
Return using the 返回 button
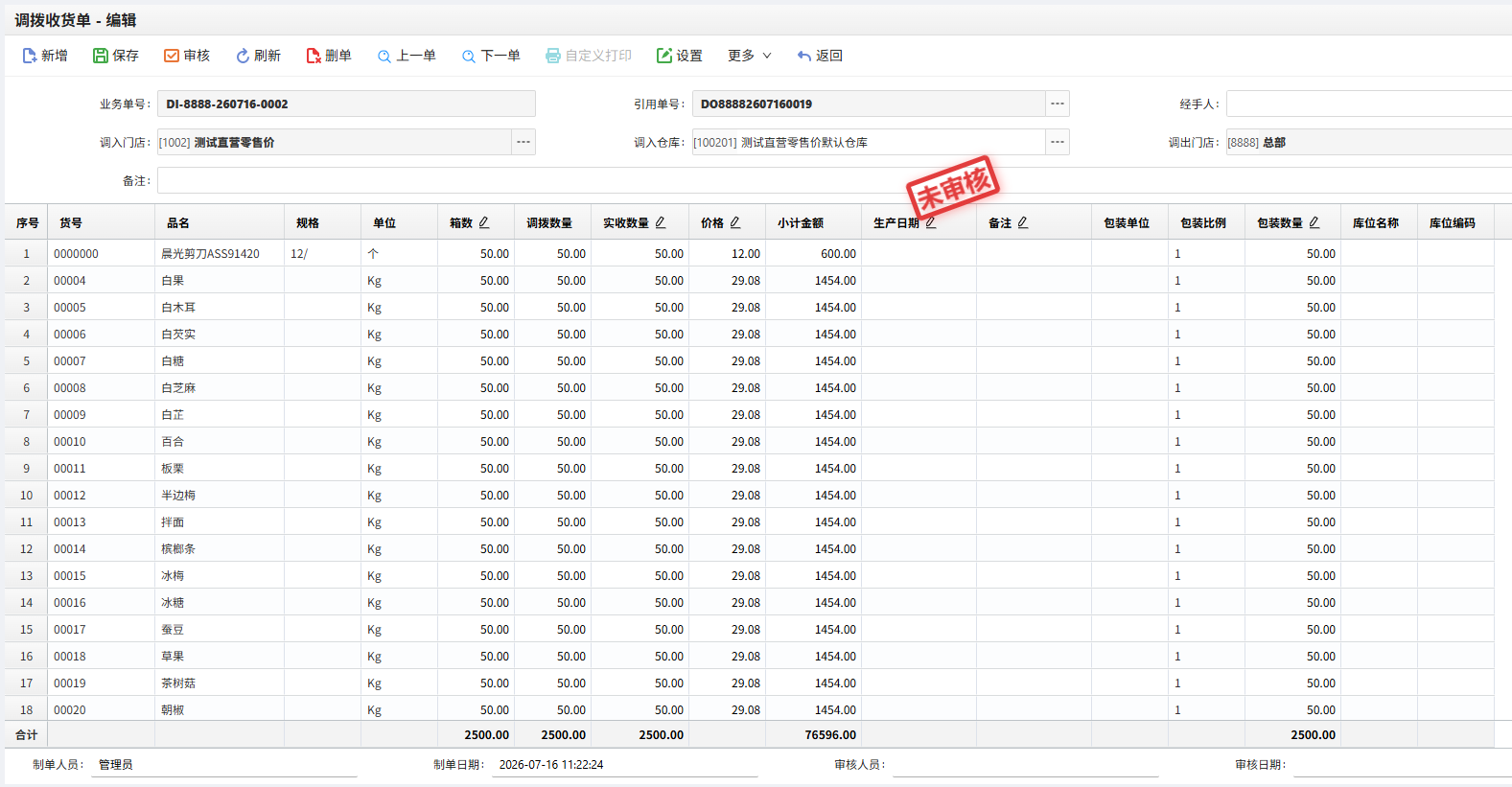coord(820,56)
